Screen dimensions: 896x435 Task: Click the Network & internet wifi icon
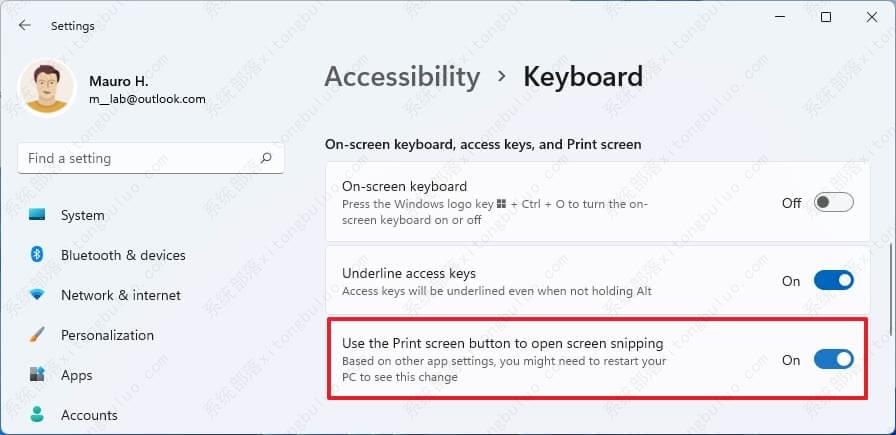coord(38,295)
